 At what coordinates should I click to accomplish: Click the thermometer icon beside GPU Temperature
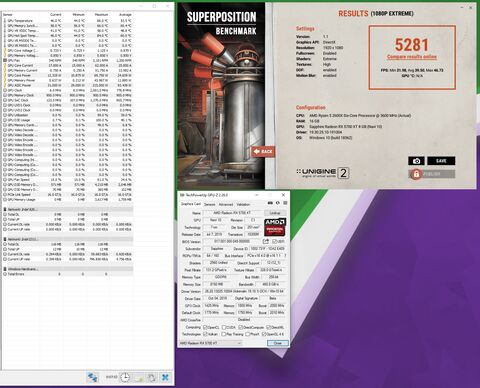pos(5,21)
